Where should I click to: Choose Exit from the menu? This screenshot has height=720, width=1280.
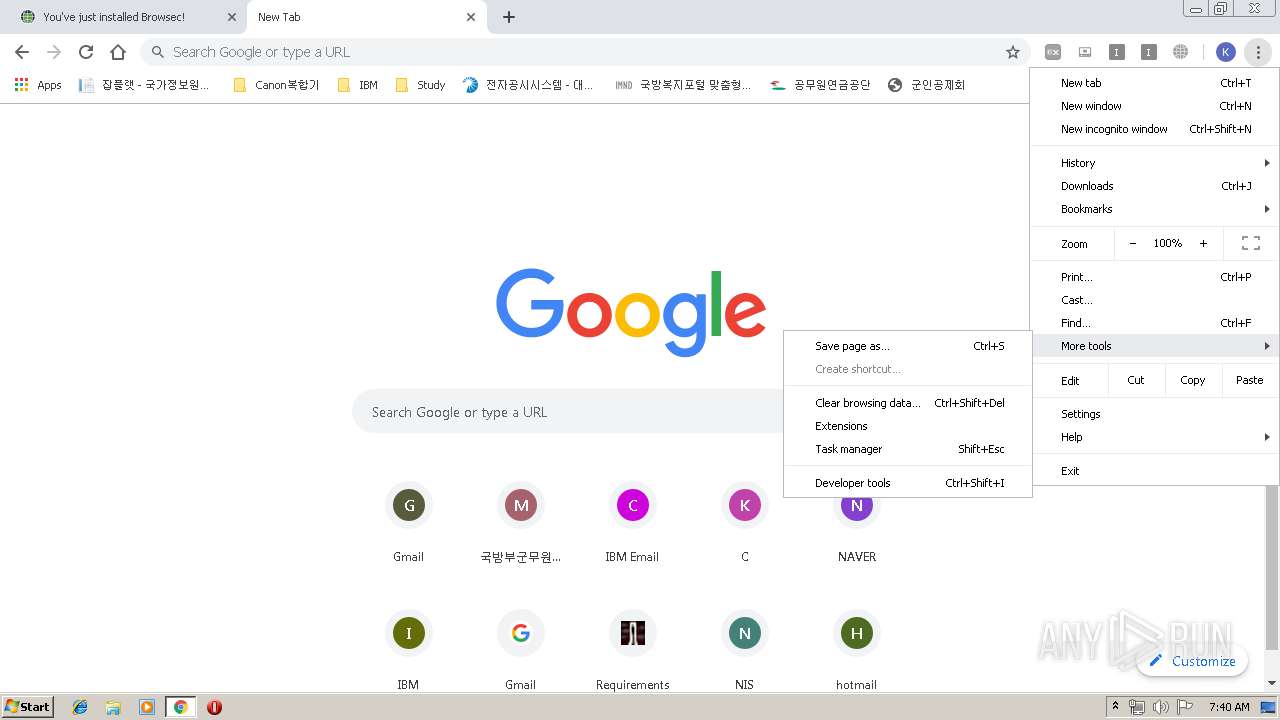click(x=1155, y=471)
